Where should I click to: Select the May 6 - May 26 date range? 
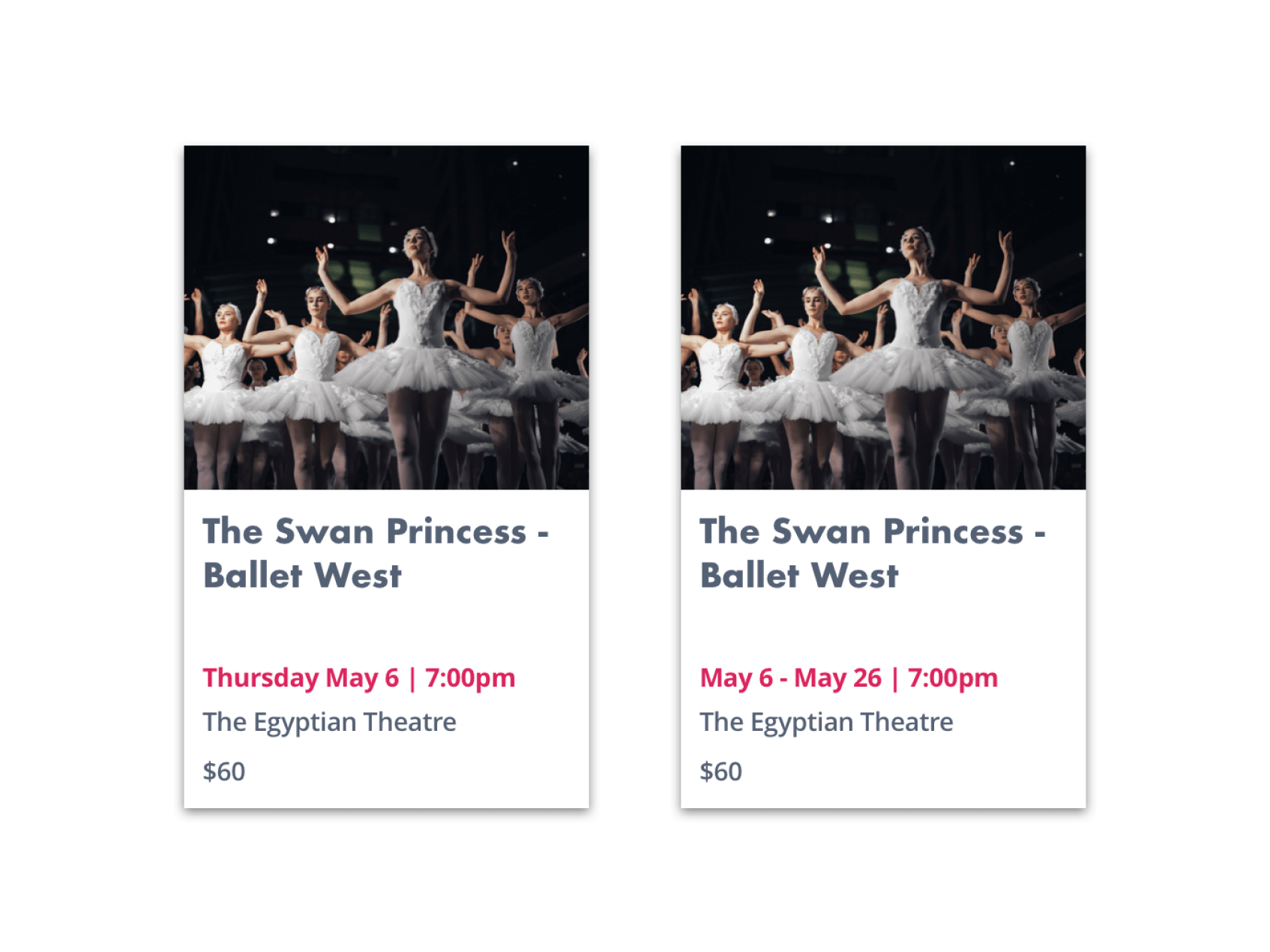point(790,678)
